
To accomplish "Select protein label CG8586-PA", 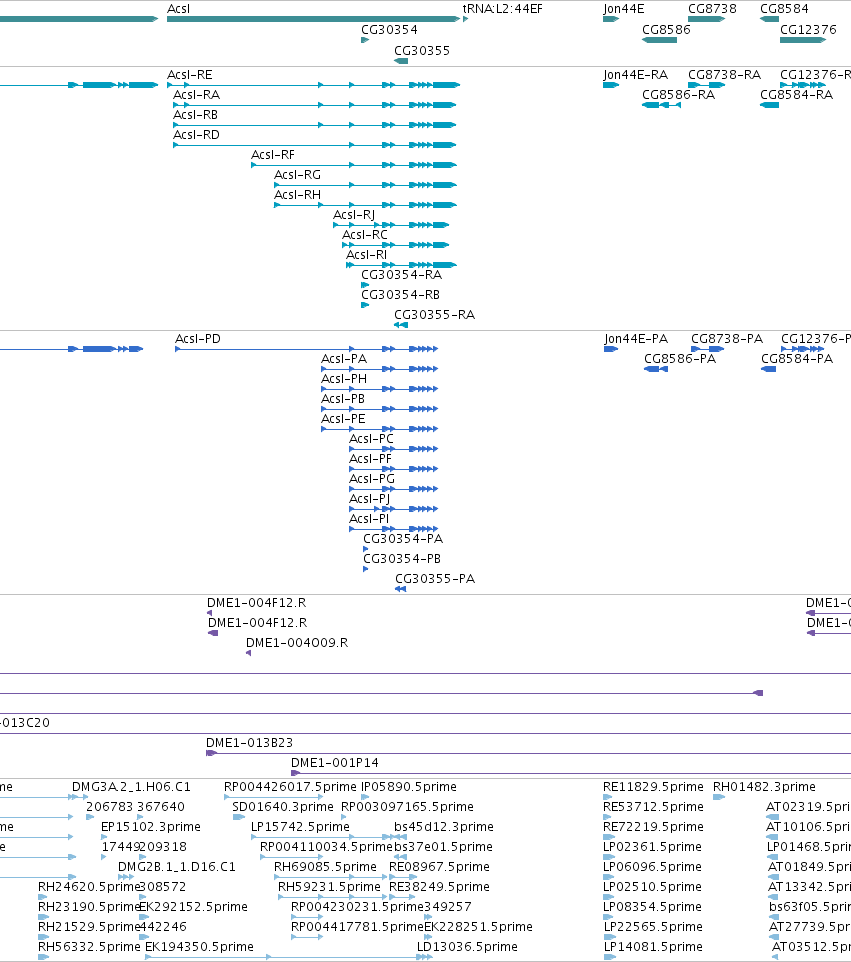I will point(680,359).
